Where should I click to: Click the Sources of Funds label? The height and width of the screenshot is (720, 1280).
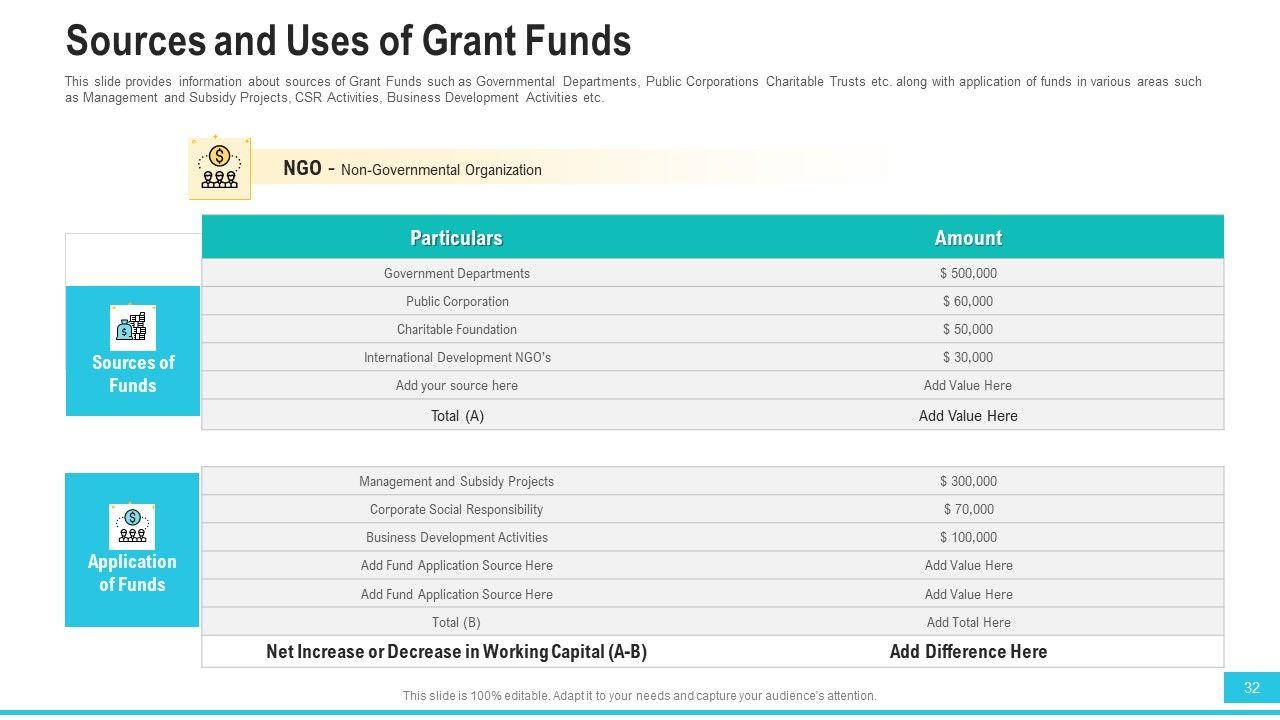[133, 374]
